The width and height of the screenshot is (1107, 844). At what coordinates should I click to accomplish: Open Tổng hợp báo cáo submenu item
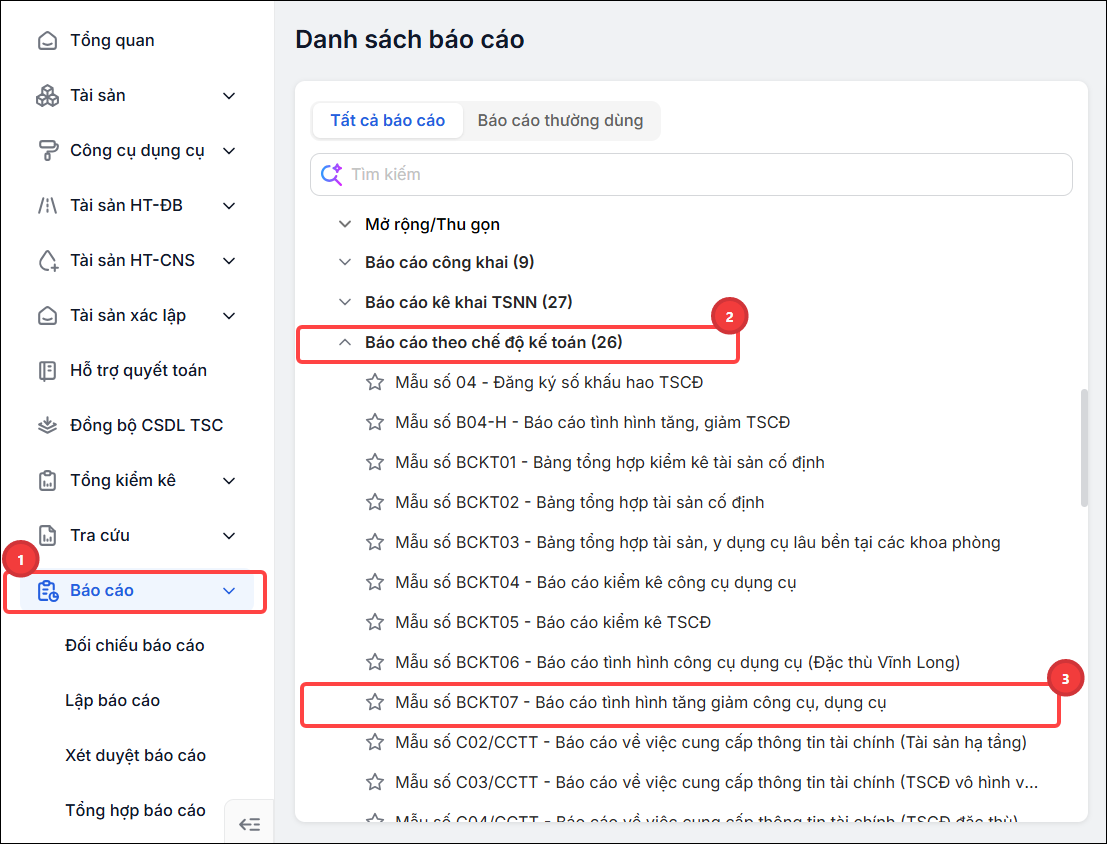136,811
